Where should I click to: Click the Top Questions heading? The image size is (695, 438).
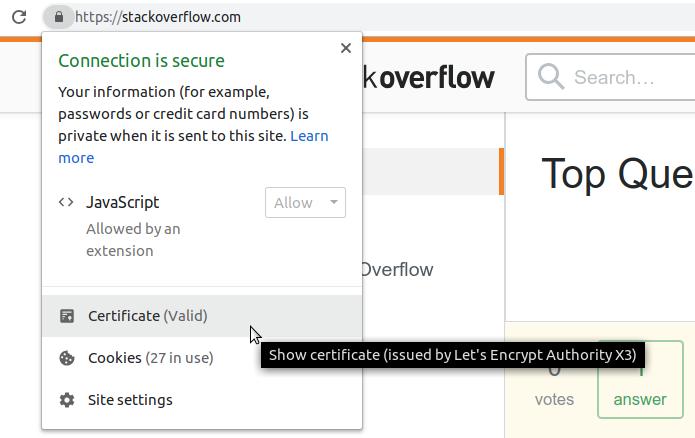(618, 174)
